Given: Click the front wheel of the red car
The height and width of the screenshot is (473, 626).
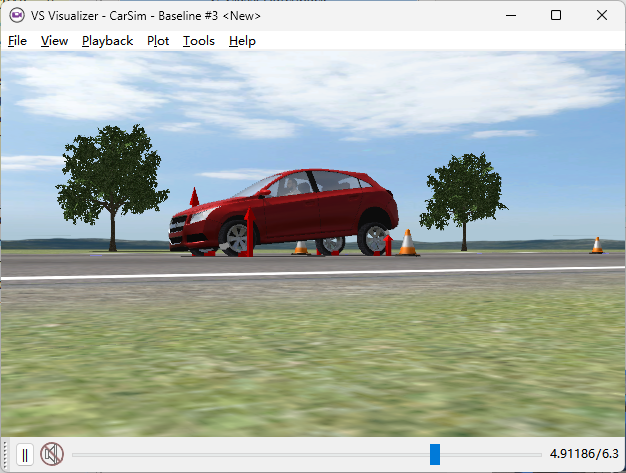Looking at the screenshot, I should click(237, 238).
